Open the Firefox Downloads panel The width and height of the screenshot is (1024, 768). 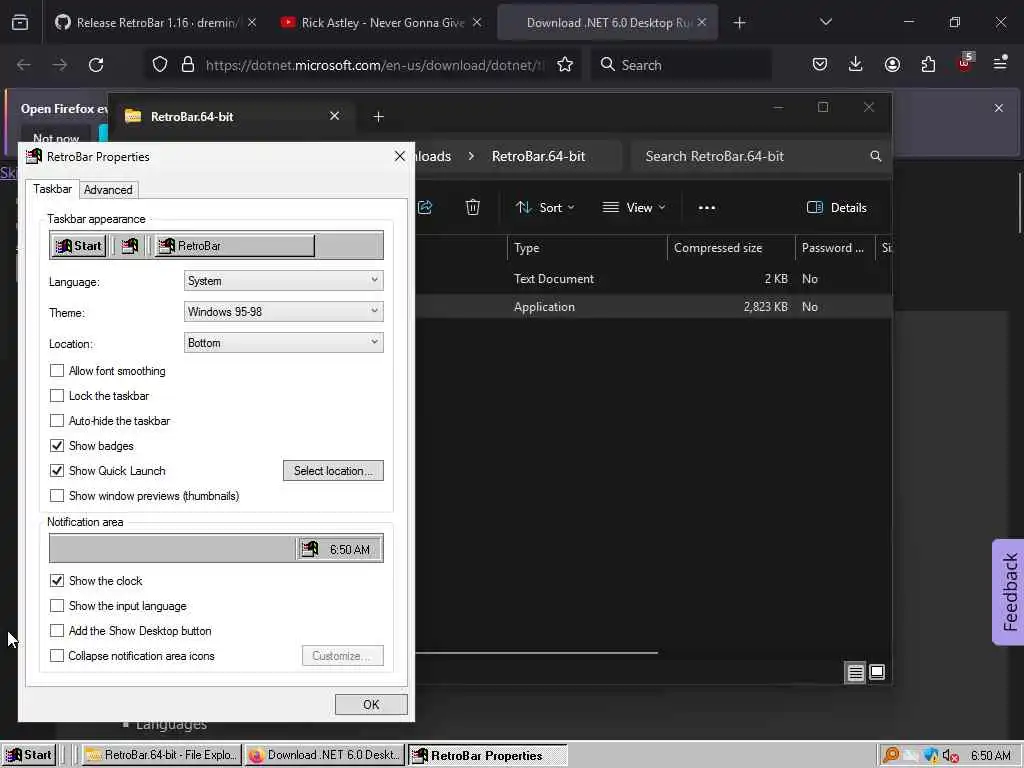point(856,65)
